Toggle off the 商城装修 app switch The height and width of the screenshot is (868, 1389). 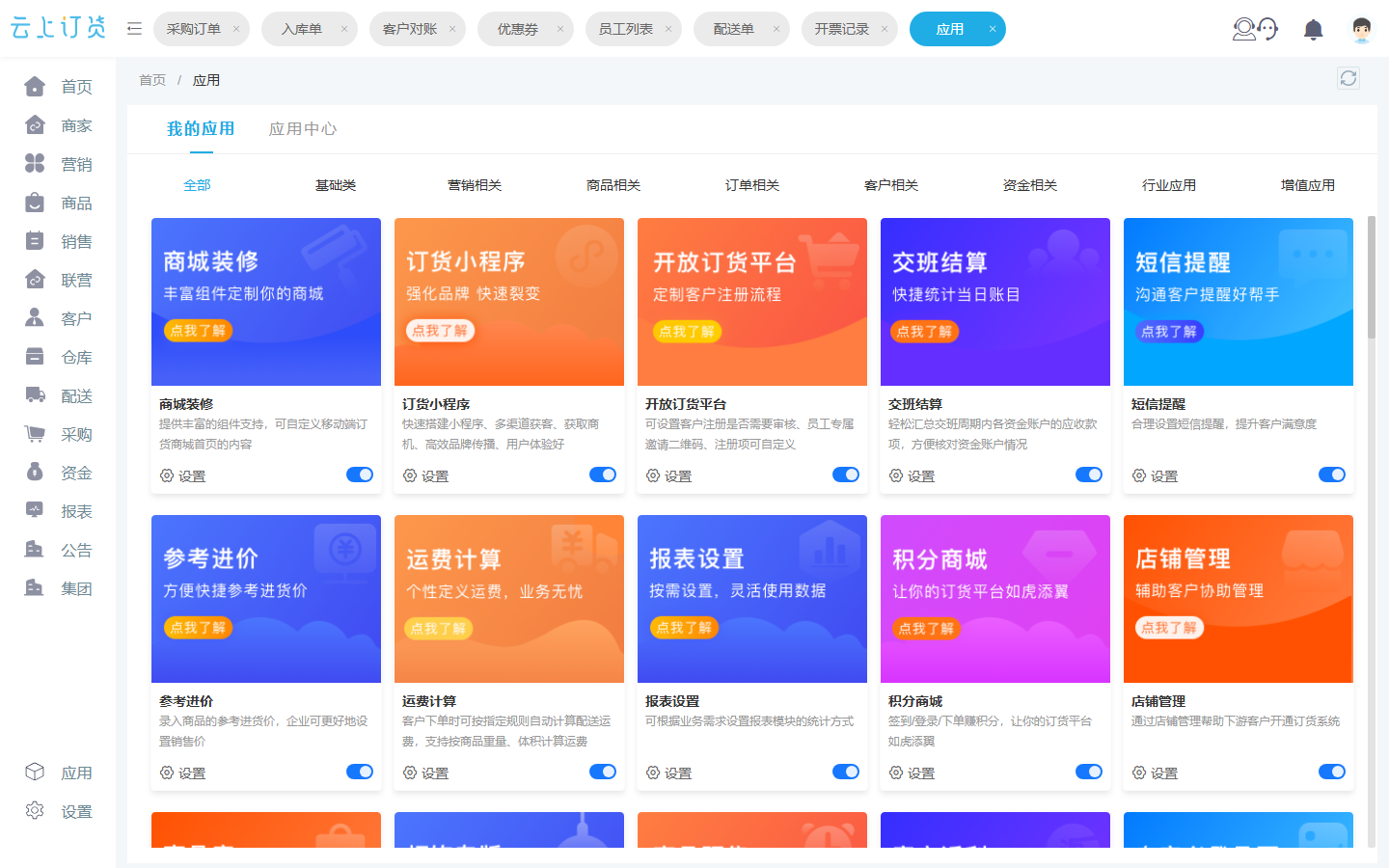360,475
